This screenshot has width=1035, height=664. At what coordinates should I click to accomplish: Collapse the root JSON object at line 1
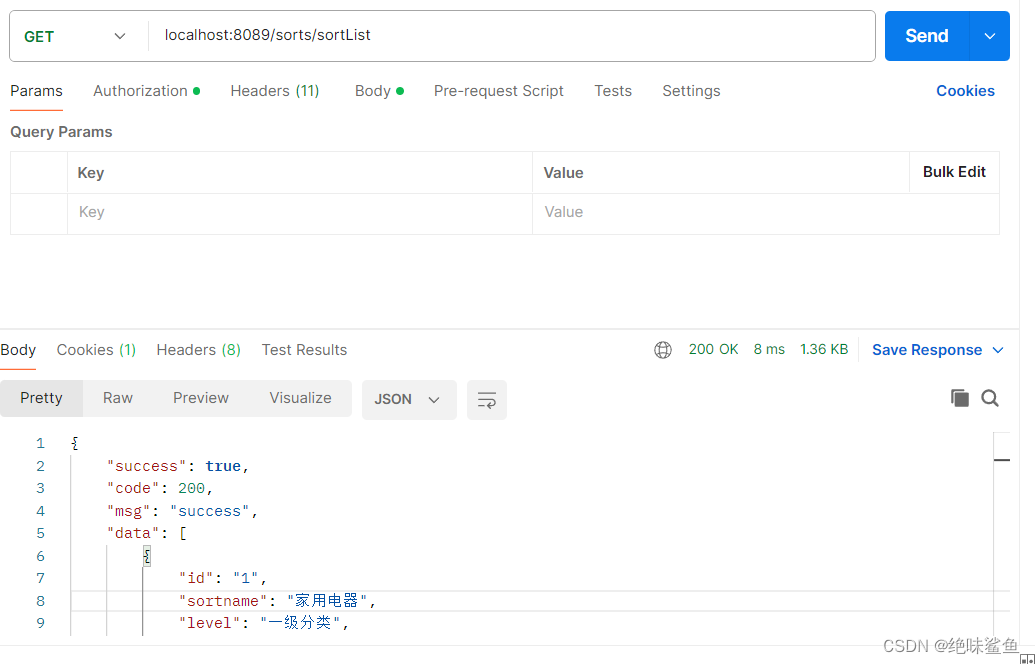pos(74,443)
